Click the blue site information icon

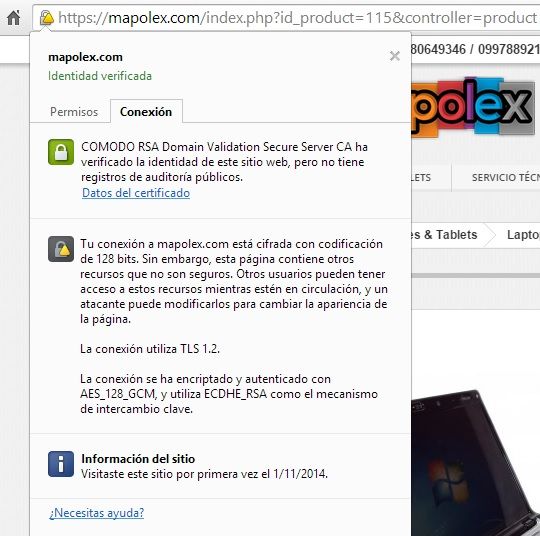tap(61, 464)
